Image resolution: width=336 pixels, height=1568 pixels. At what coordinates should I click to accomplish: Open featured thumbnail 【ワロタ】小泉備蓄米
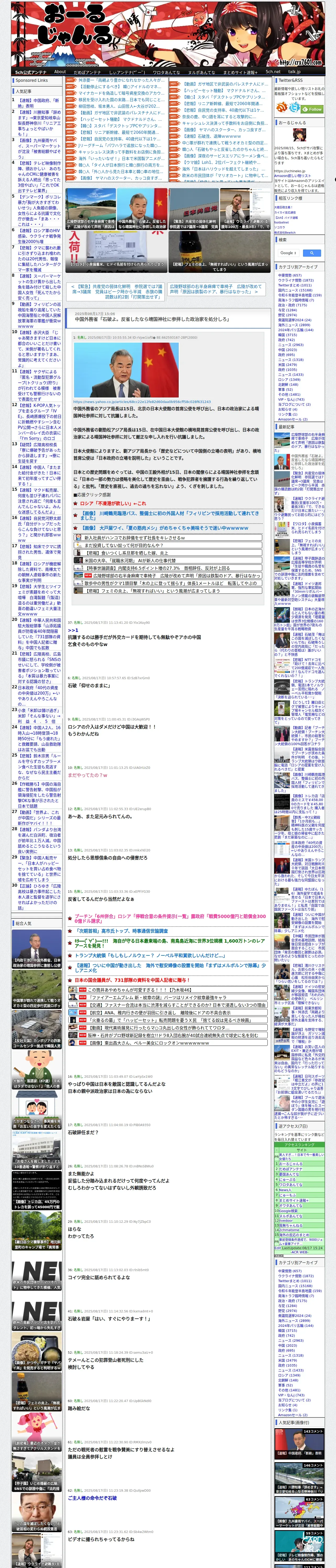click(116, 251)
